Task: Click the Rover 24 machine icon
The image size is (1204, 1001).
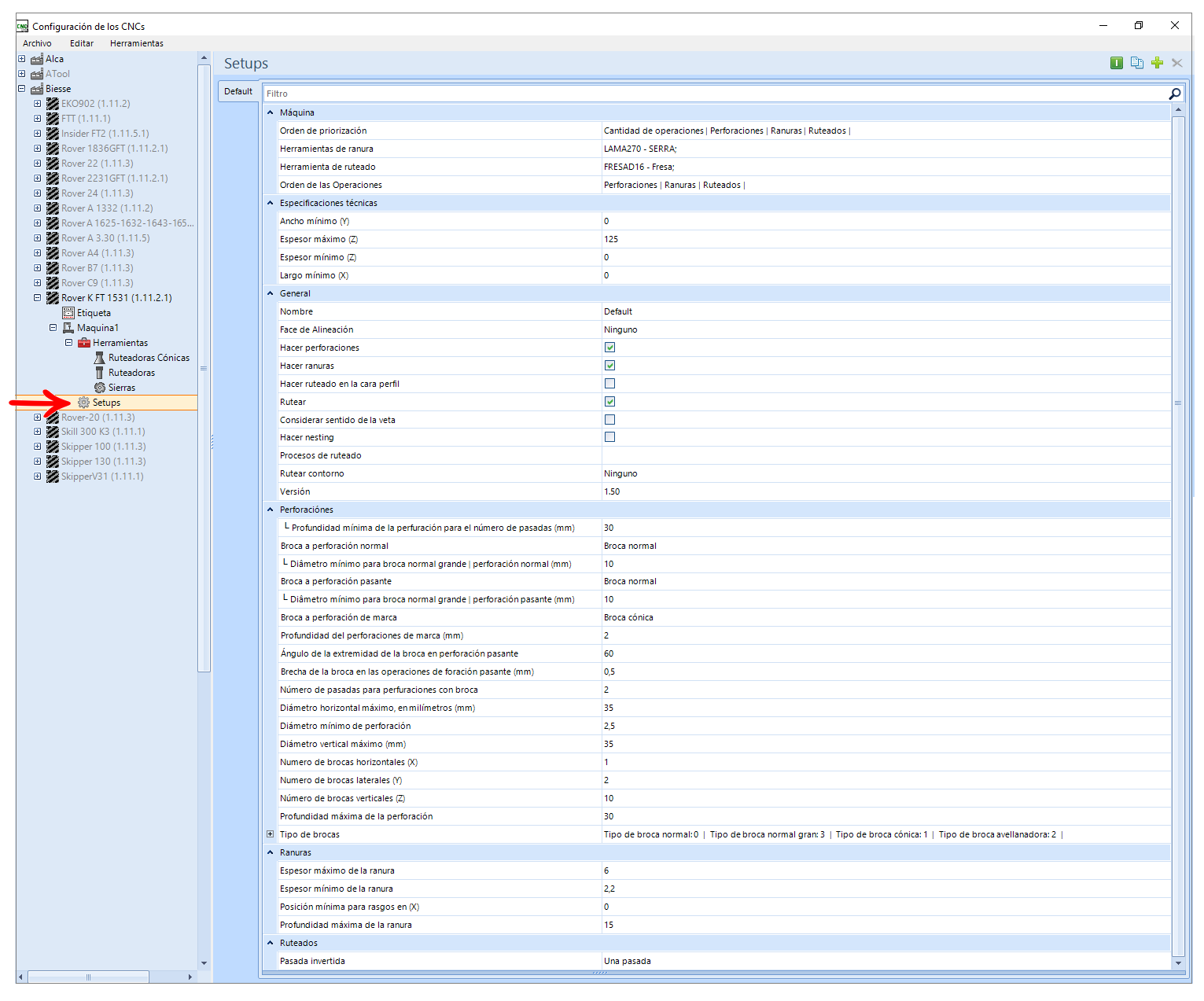Action: click(x=53, y=193)
